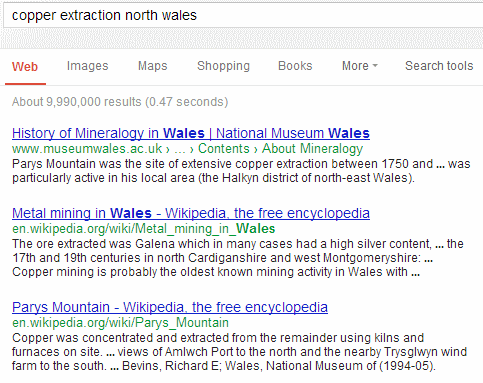Open 'History of Mineralogy in Wales' result
Viewport: 483px width, 383px height.
click(x=191, y=133)
